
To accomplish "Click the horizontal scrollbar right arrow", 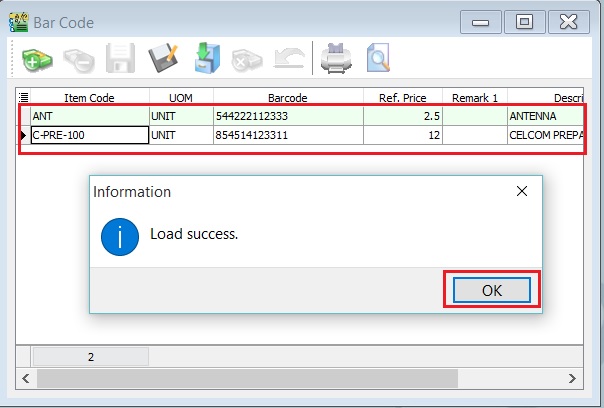I will (x=574, y=379).
